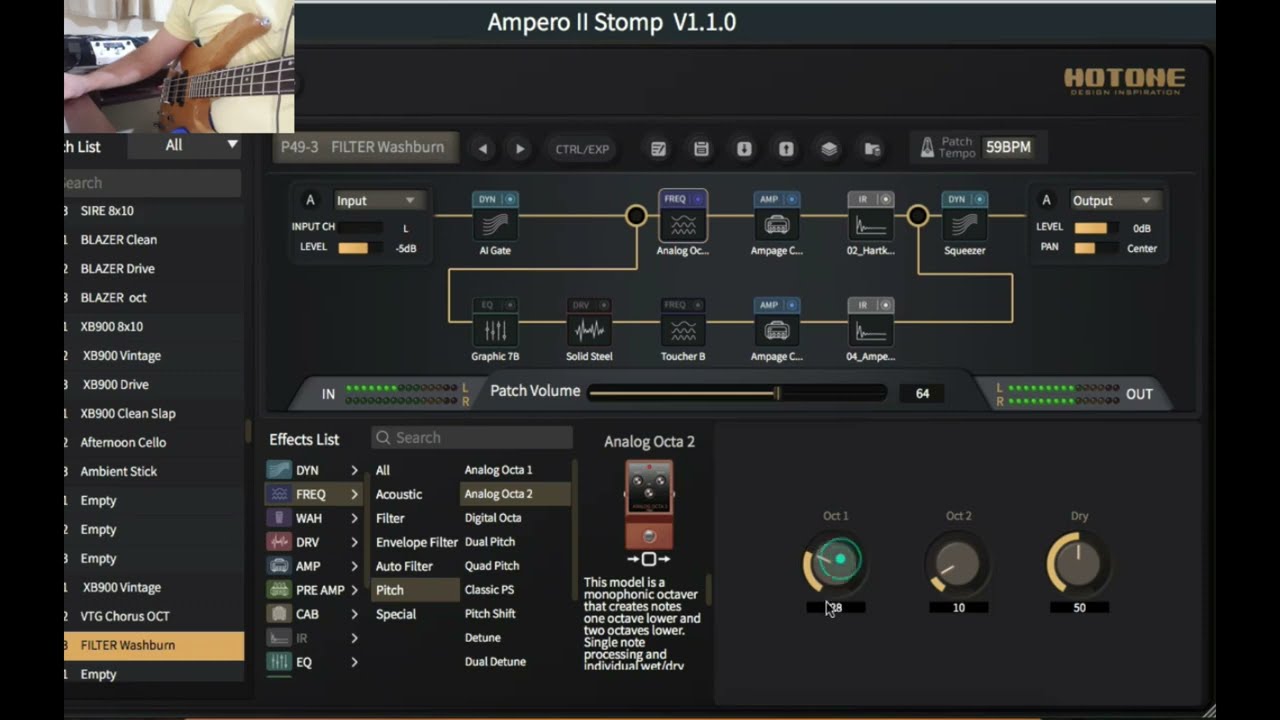
Task: Expand the WAH effects category arrow
Action: 354,518
